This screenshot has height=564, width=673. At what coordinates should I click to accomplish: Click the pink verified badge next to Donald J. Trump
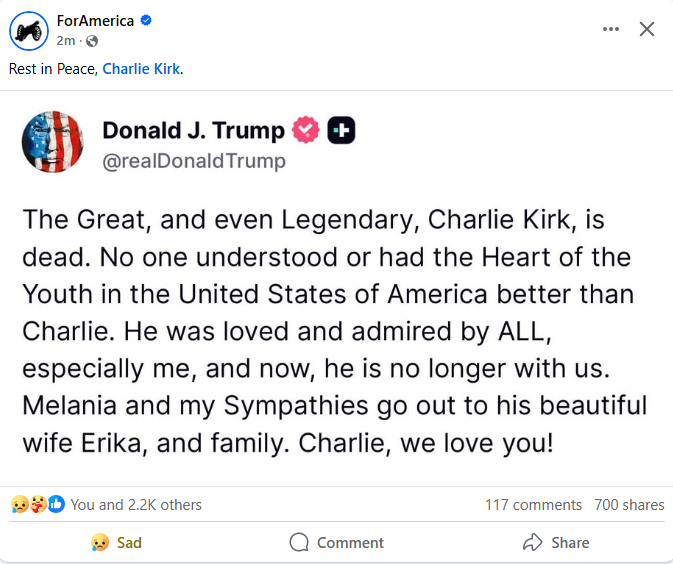coord(306,130)
